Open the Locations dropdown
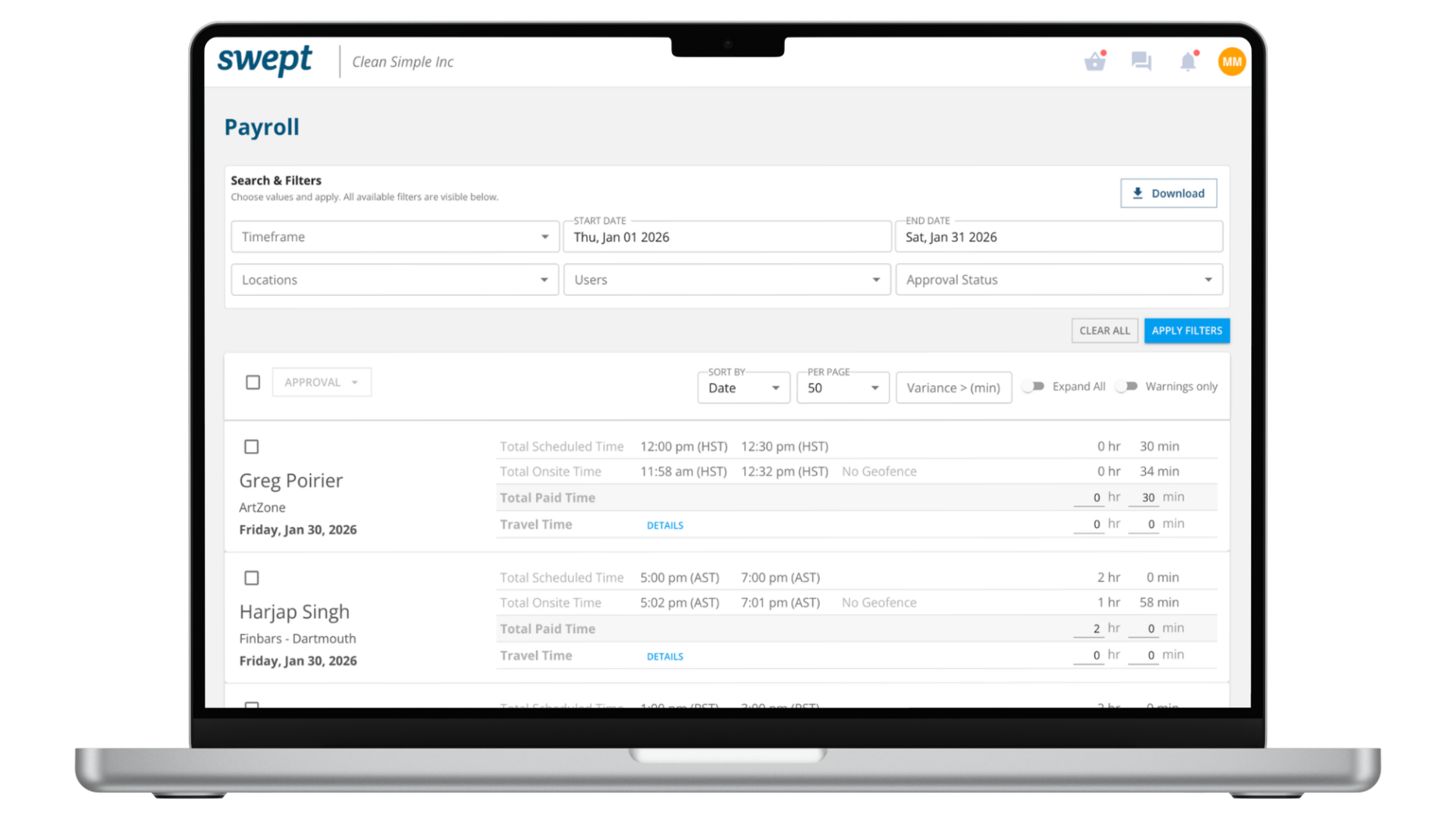The image size is (1456, 819). coord(395,280)
